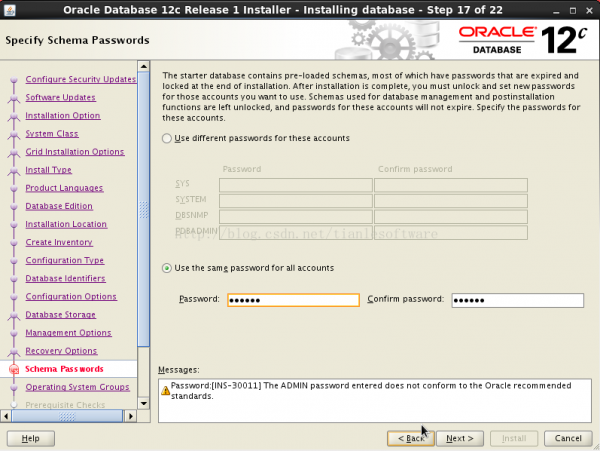The width and height of the screenshot is (600, 451).
Task: Click sidebar horizontal scrollbar right arrow
Action: tap(130, 416)
